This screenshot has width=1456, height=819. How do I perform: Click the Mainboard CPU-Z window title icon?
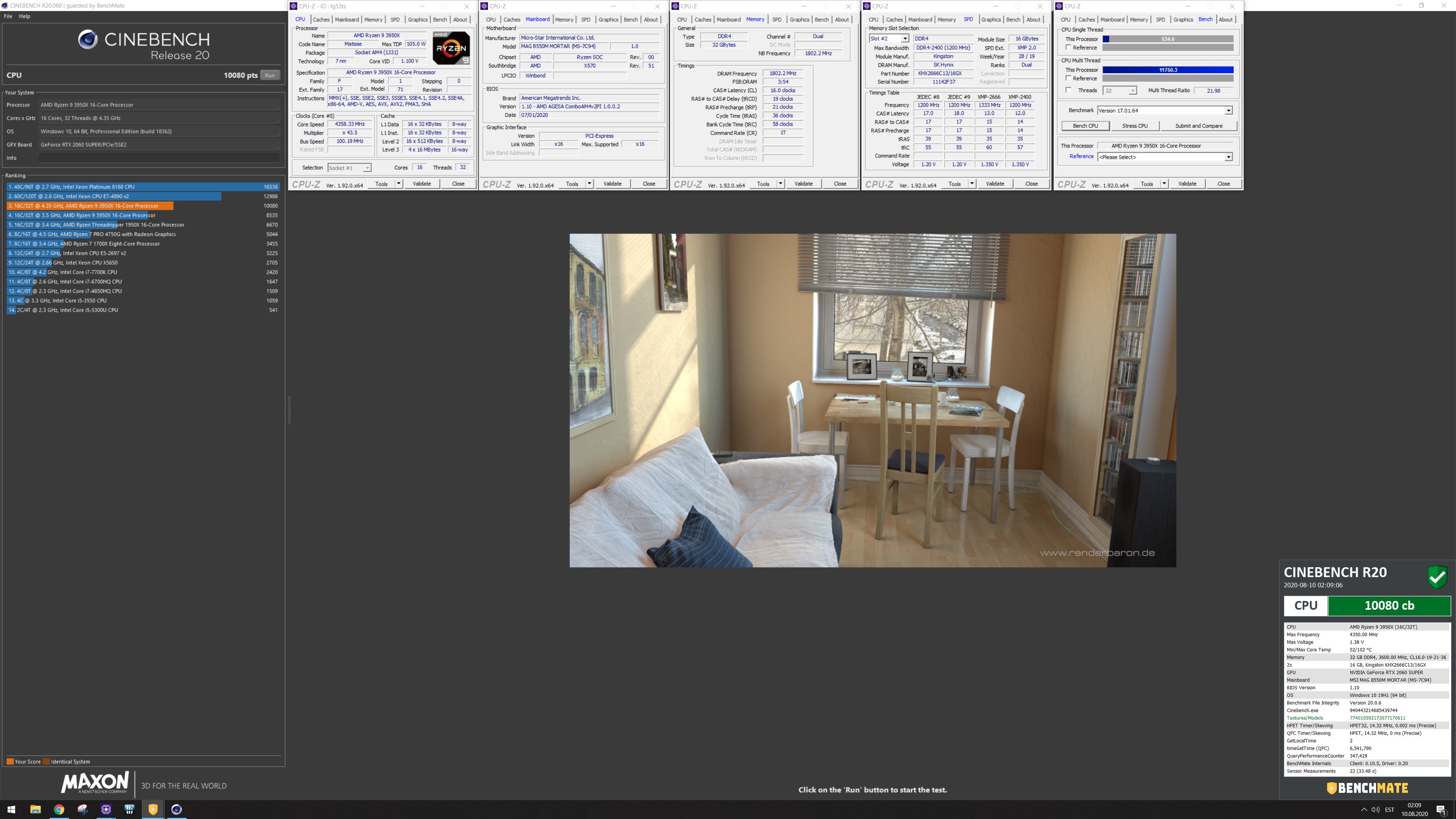[x=485, y=6]
